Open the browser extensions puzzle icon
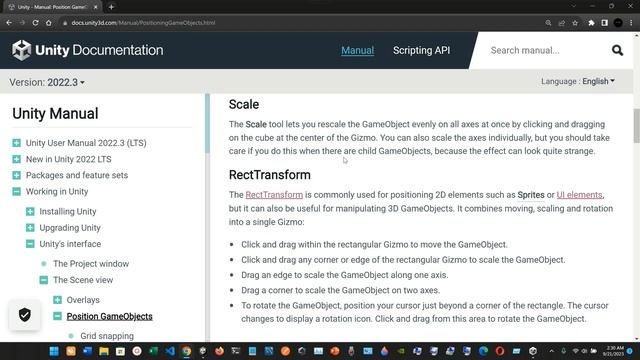The image size is (640, 360). 591,23
